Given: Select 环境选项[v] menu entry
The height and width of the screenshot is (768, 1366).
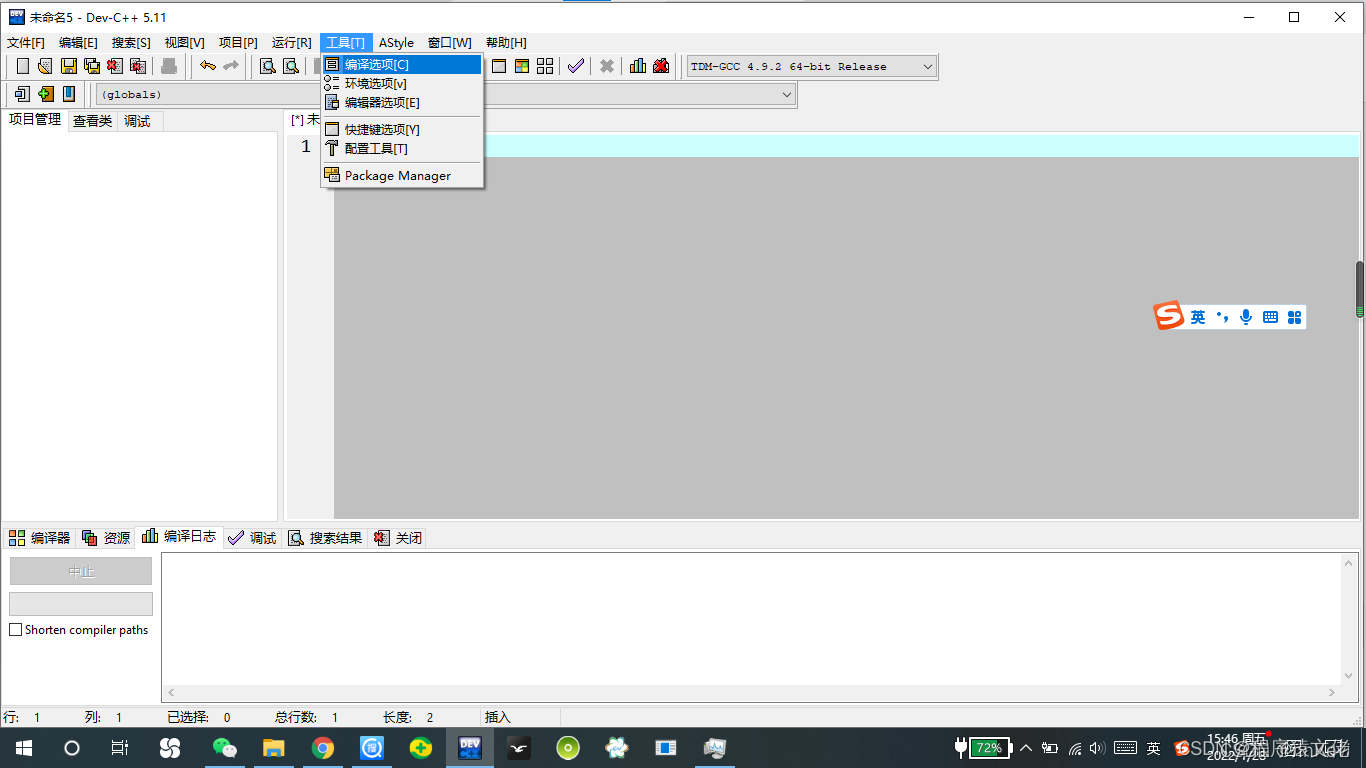Looking at the screenshot, I should click(x=402, y=83).
